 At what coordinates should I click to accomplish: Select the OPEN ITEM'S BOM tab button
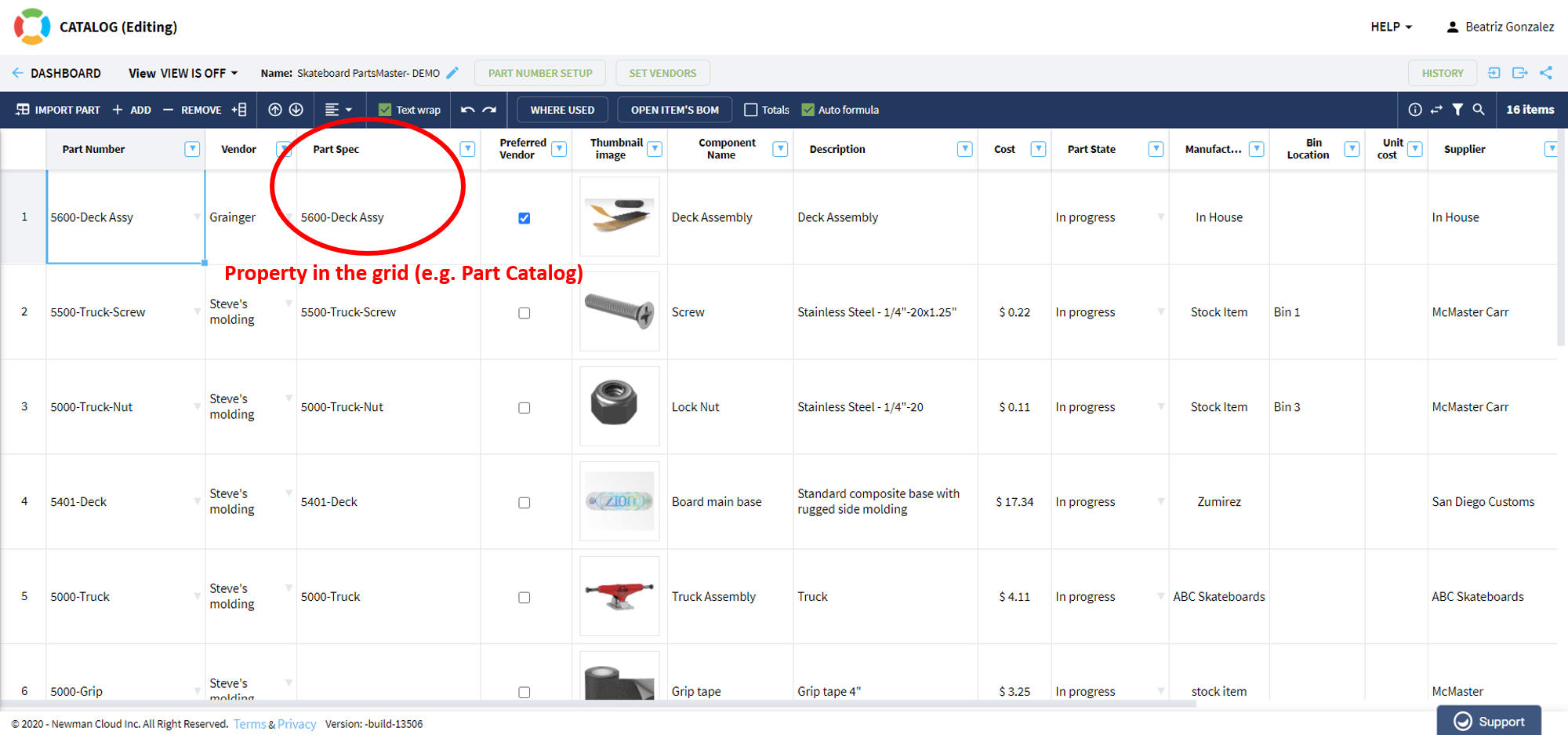tap(673, 109)
